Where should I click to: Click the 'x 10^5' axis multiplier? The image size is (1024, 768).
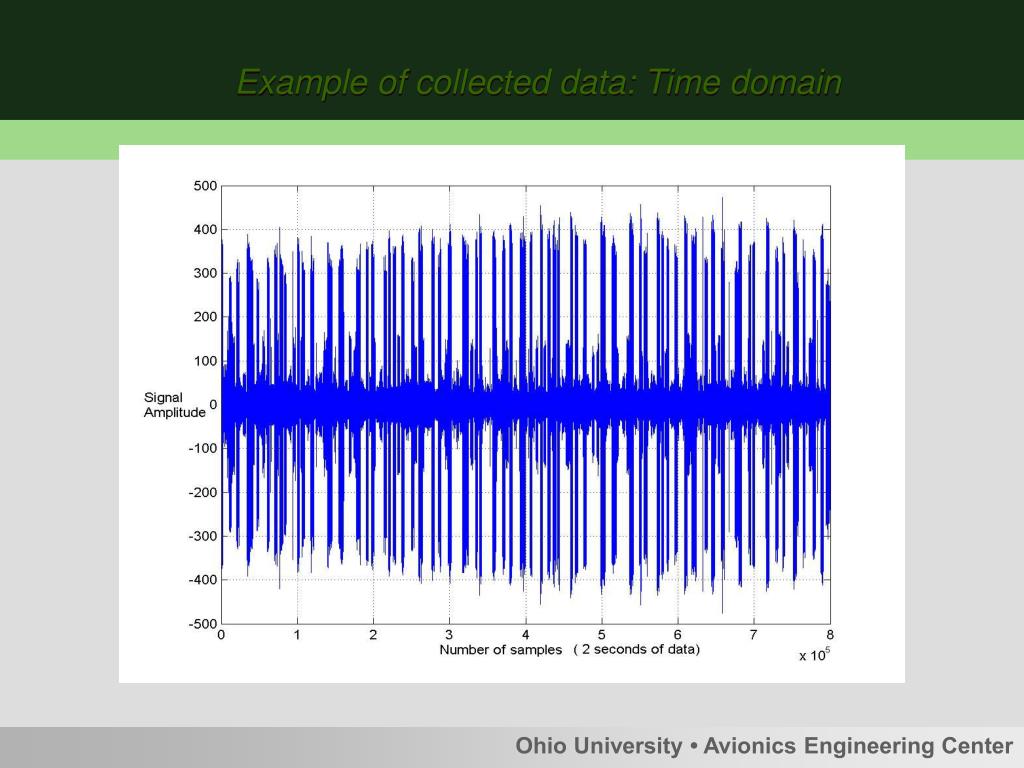click(814, 654)
